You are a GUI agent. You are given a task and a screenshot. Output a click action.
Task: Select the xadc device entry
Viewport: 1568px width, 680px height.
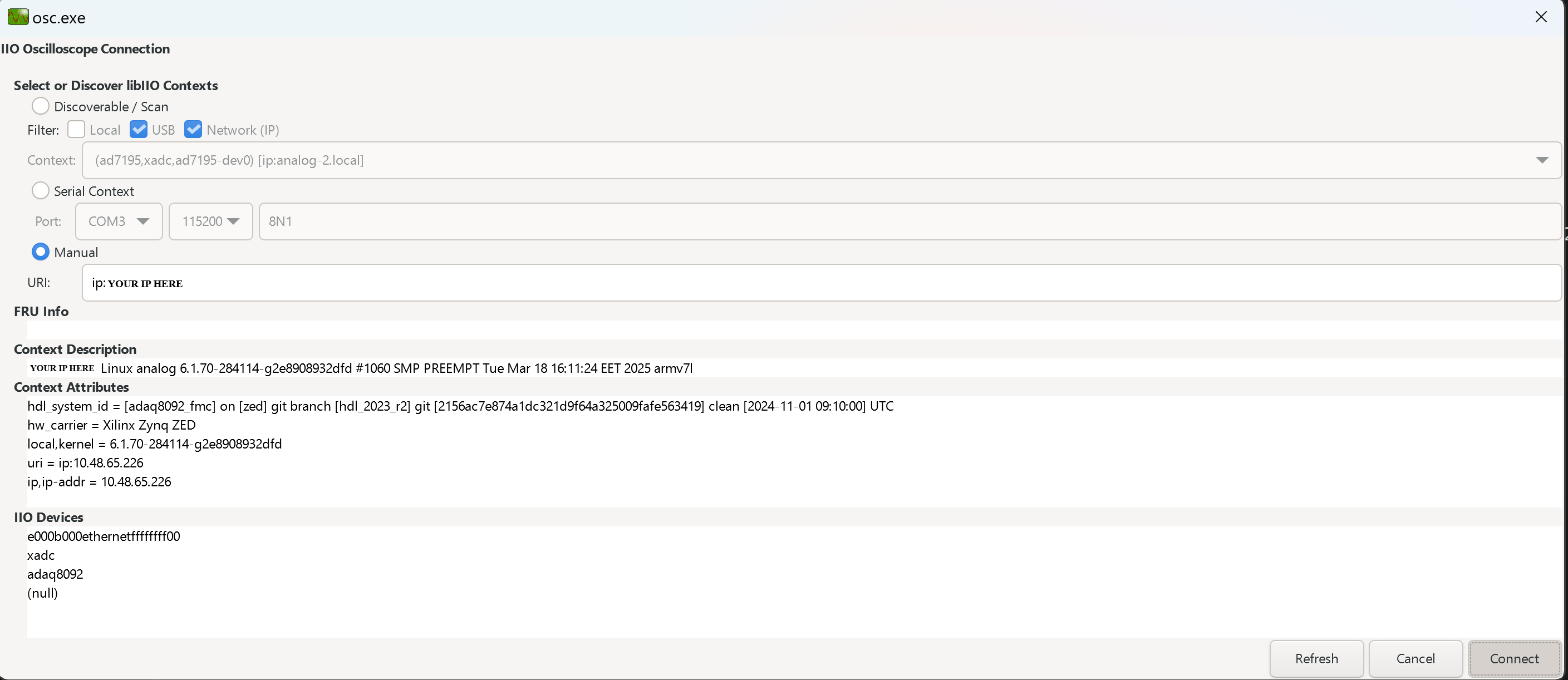click(40, 555)
